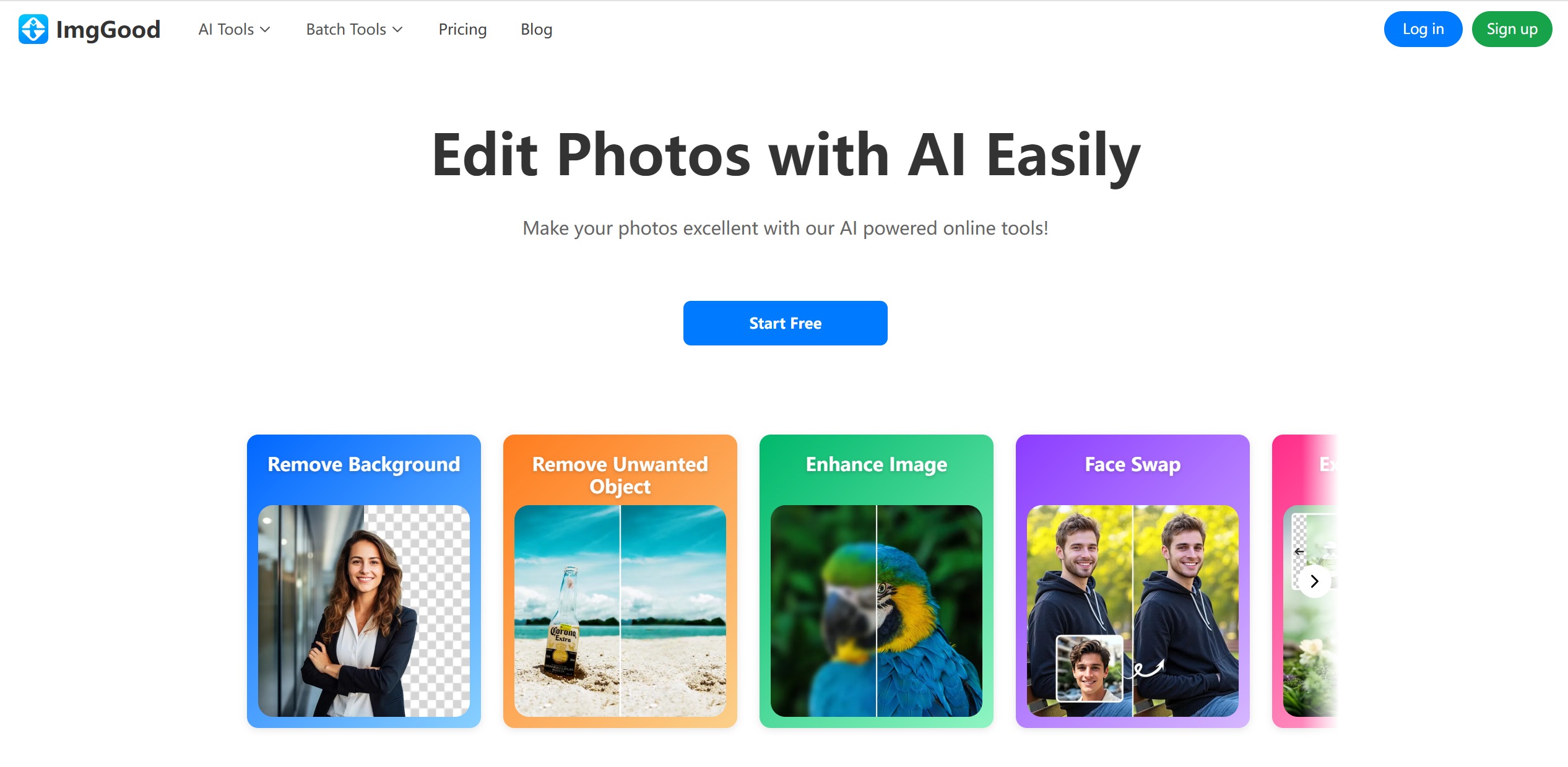Go to the Pricing page
This screenshot has height=767, width=1568.
click(462, 29)
